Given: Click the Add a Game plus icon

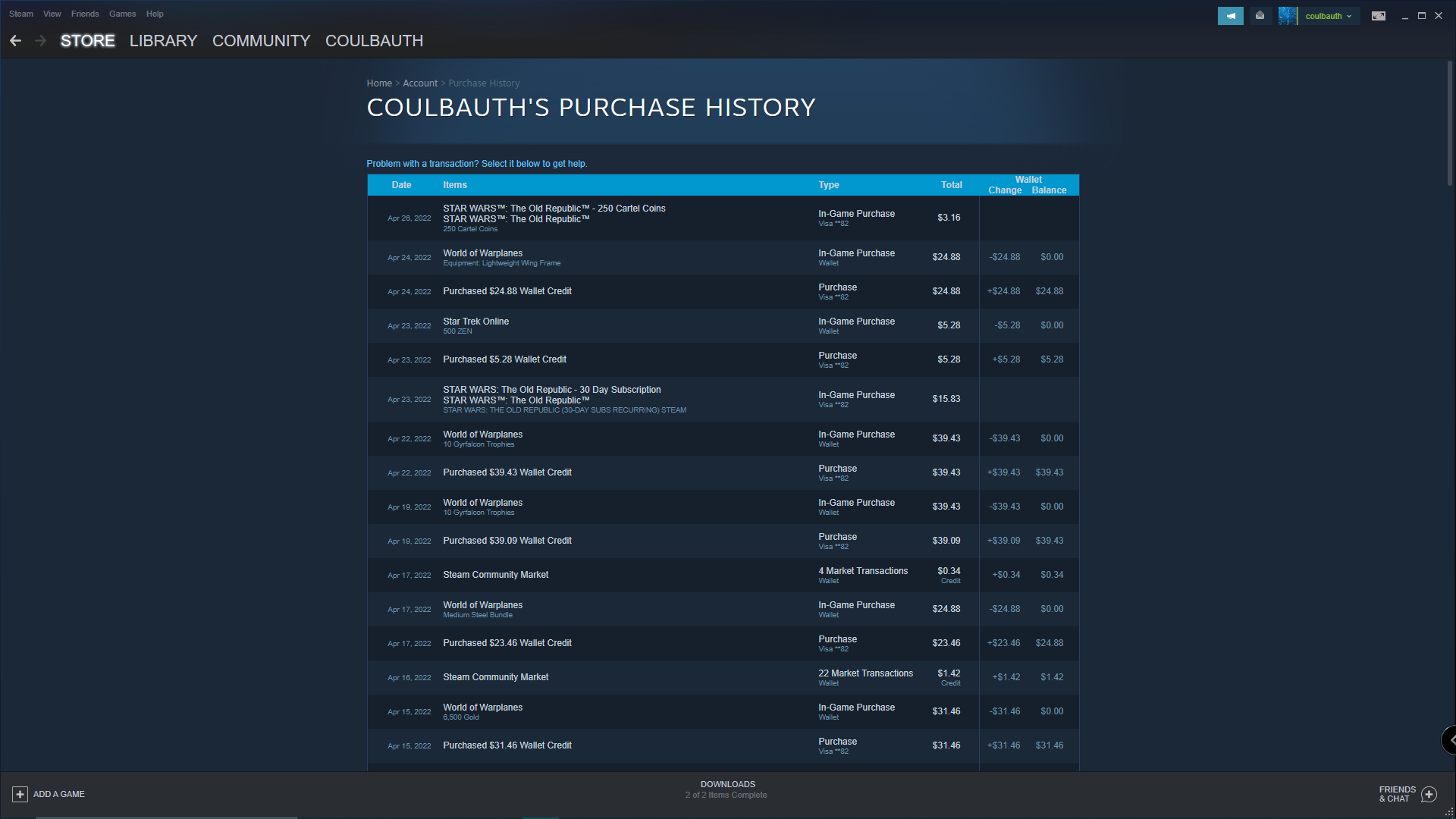Looking at the screenshot, I should (20, 794).
